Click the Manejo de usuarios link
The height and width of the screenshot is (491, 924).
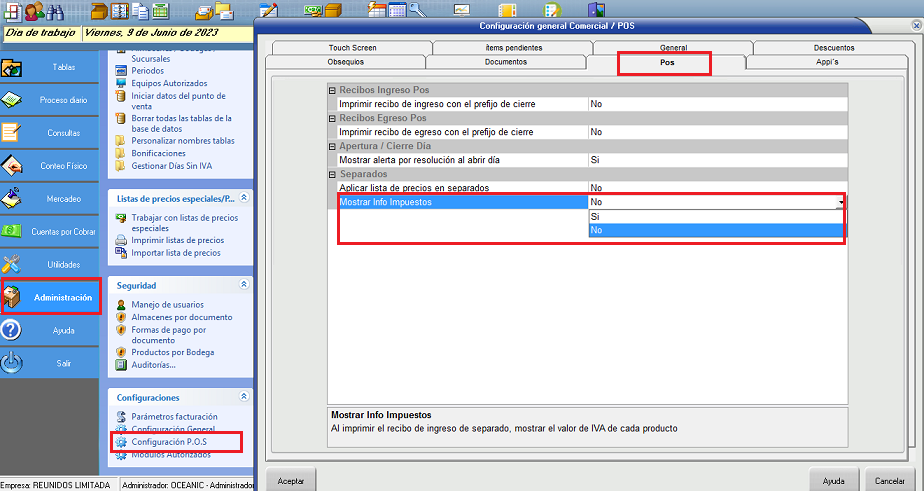click(x=167, y=304)
